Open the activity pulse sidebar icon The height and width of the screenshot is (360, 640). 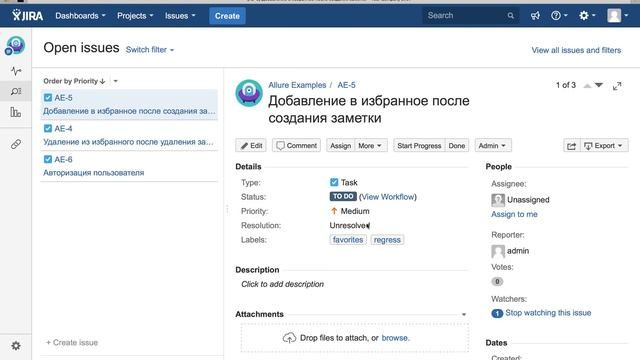[16, 71]
